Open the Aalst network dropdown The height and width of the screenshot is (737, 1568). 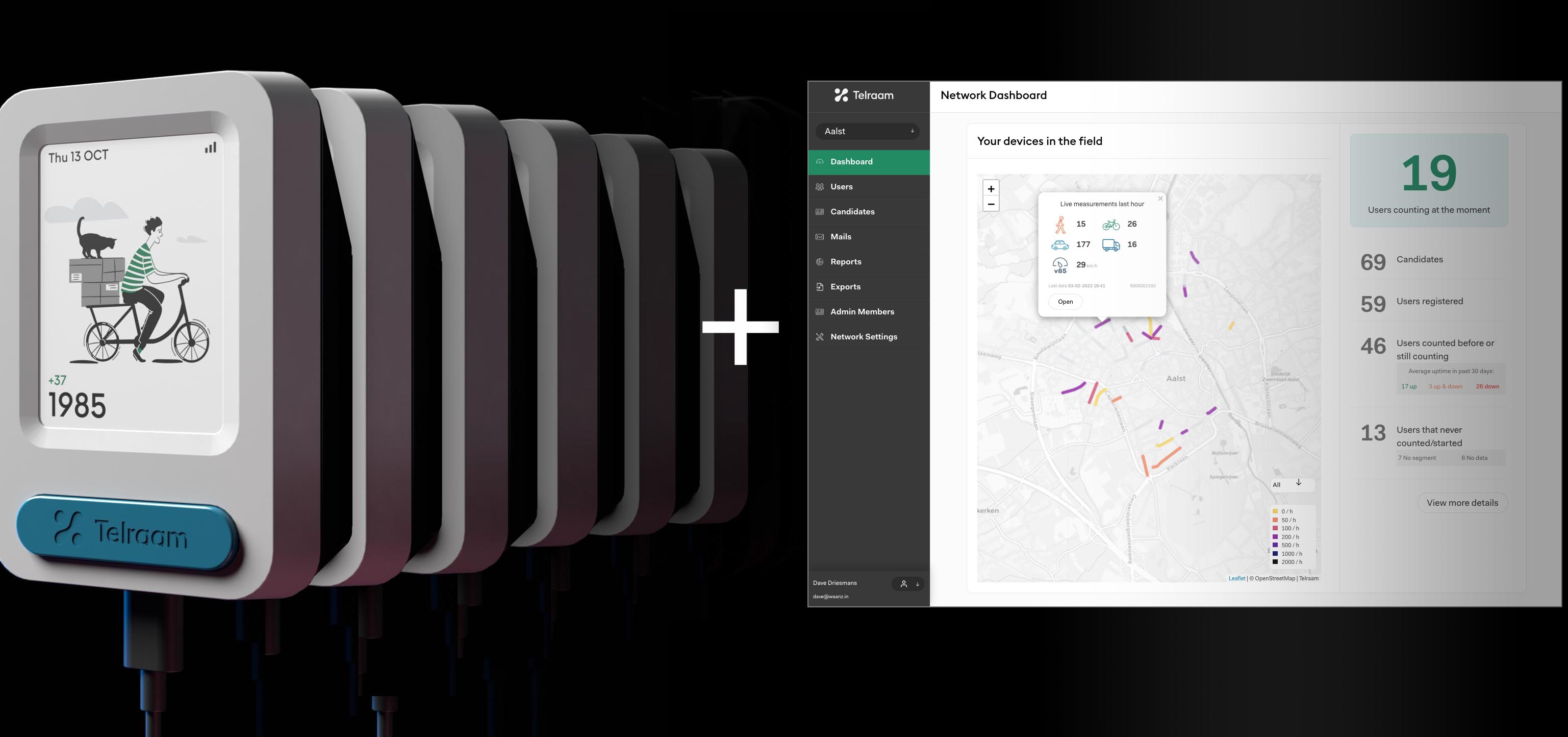[x=867, y=131]
